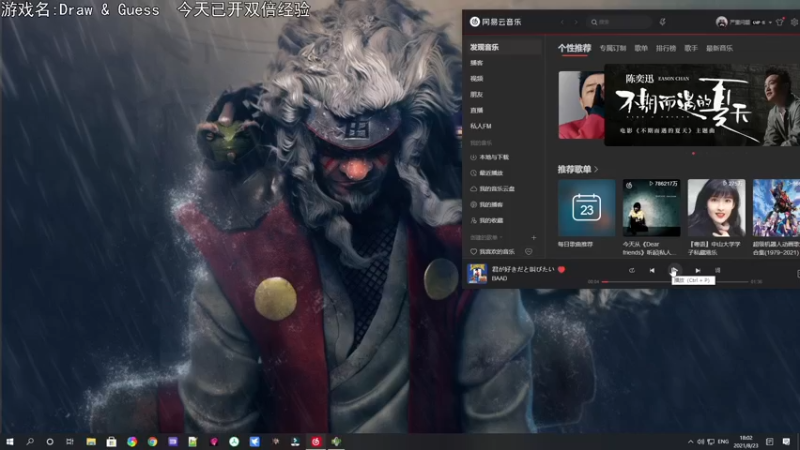Go back with the left arrow
The image size is (800, 450).
point(562,22)
